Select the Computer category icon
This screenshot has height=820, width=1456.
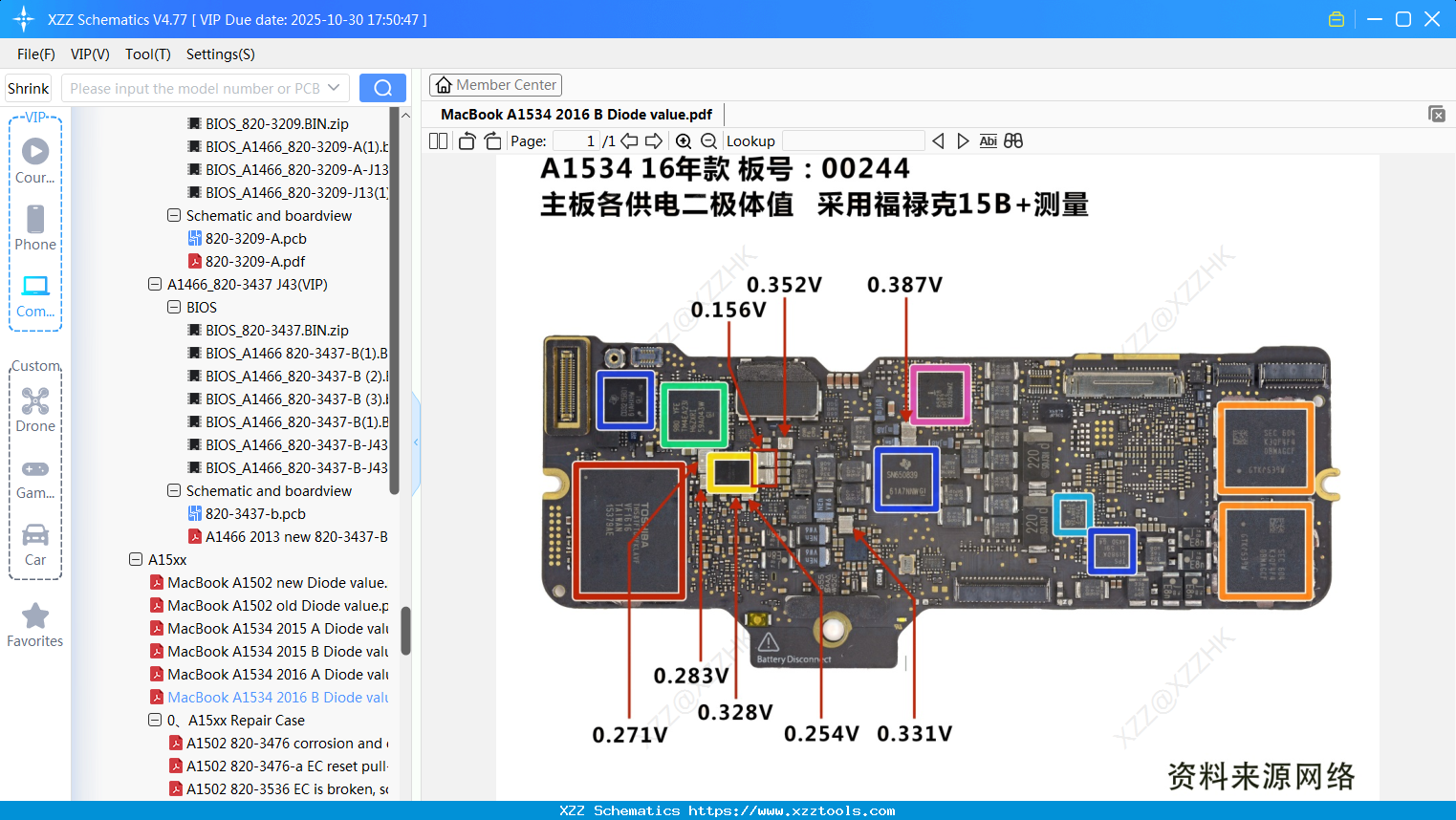(35, 295)
